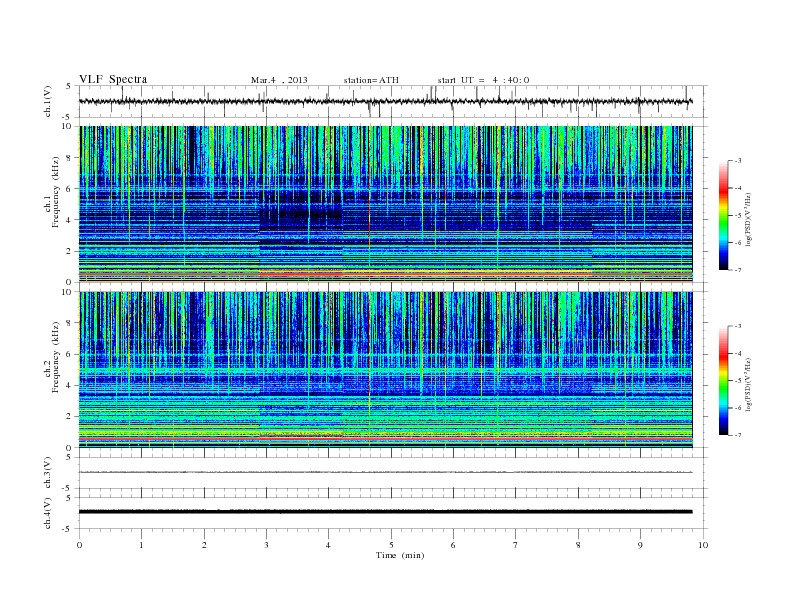Click time-axis tick label "1"
This screenshot has width=792, height=612.
[141, 545]
